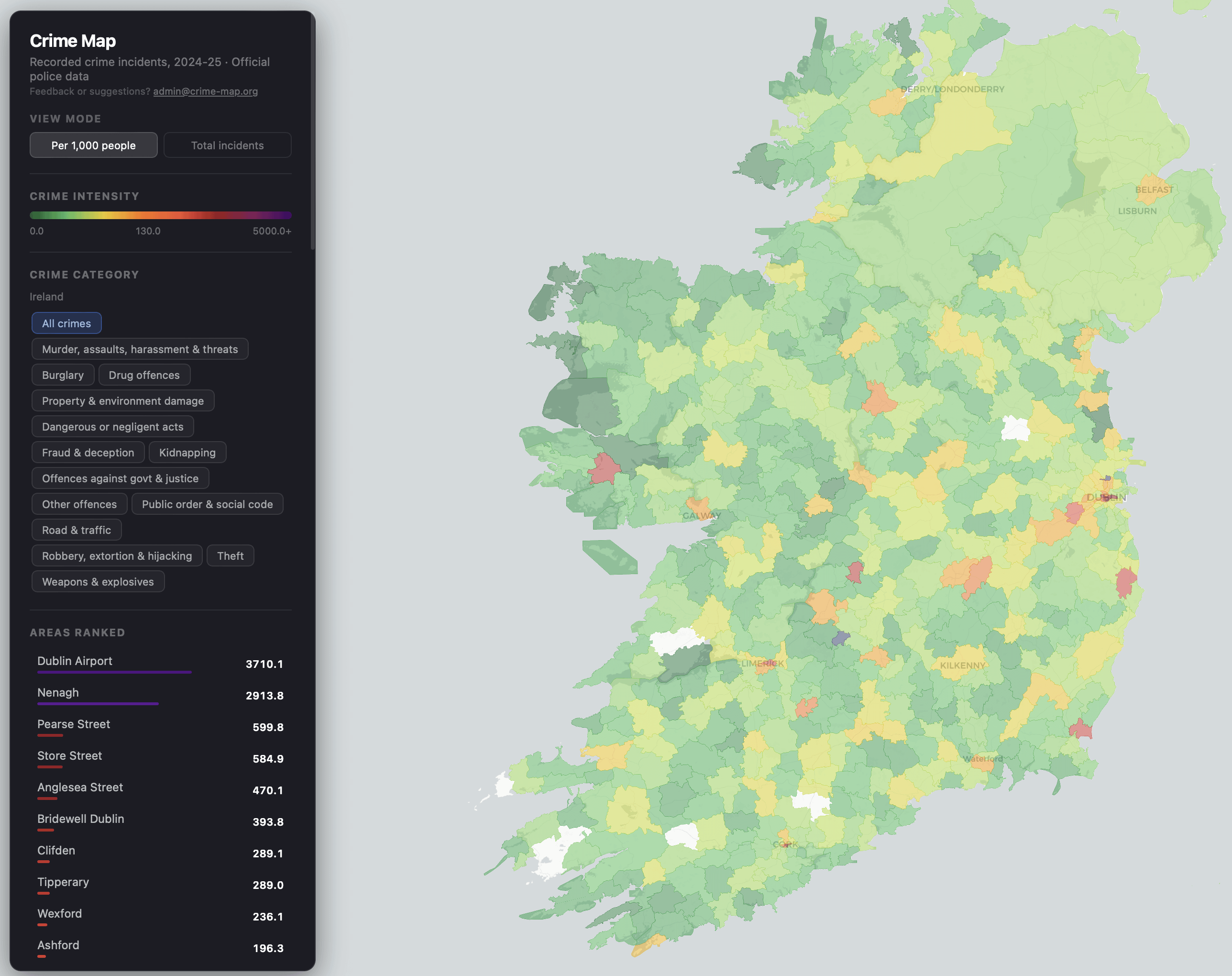1232x976 pixels.
Task: Pick Weapons & explosives category
Action: pos(98,582)
